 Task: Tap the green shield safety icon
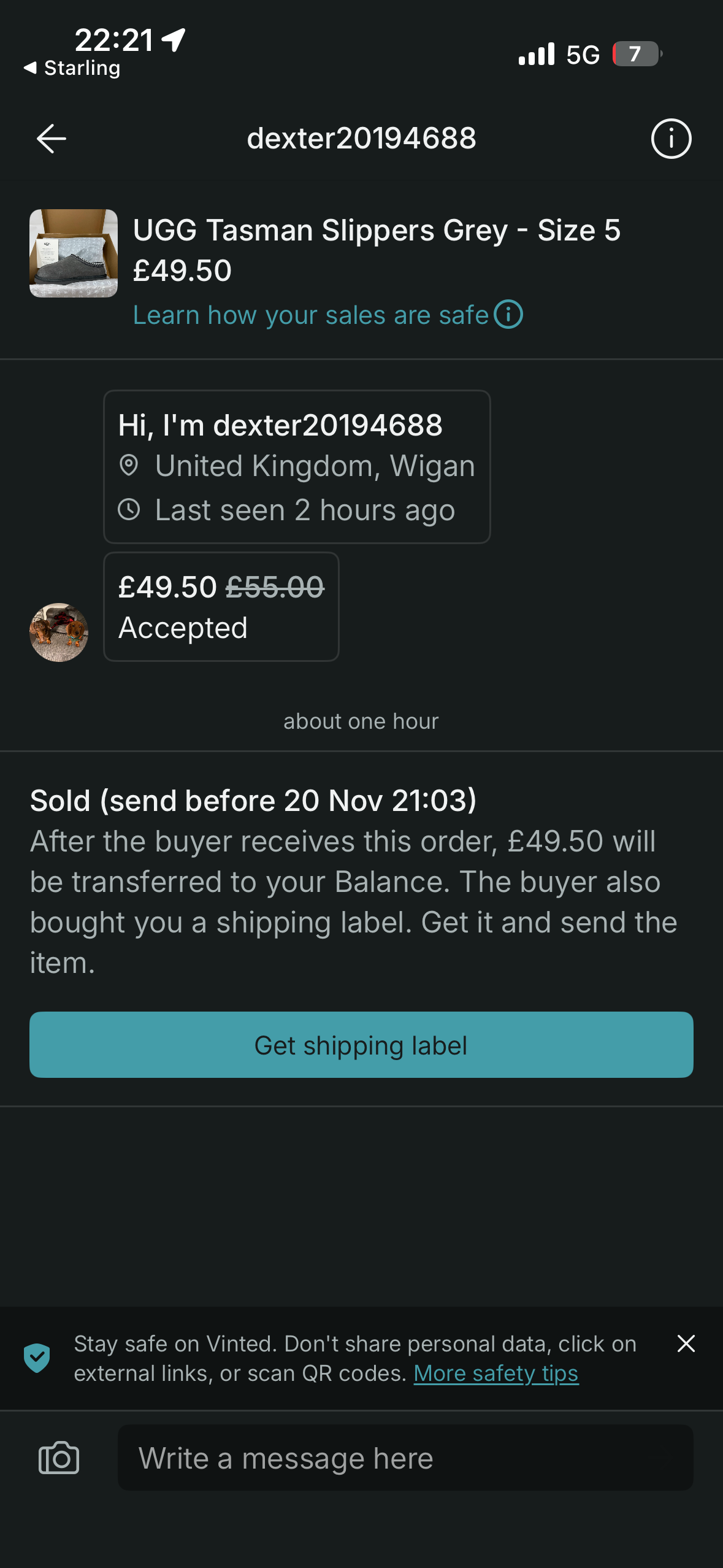tap(37, 1357)
